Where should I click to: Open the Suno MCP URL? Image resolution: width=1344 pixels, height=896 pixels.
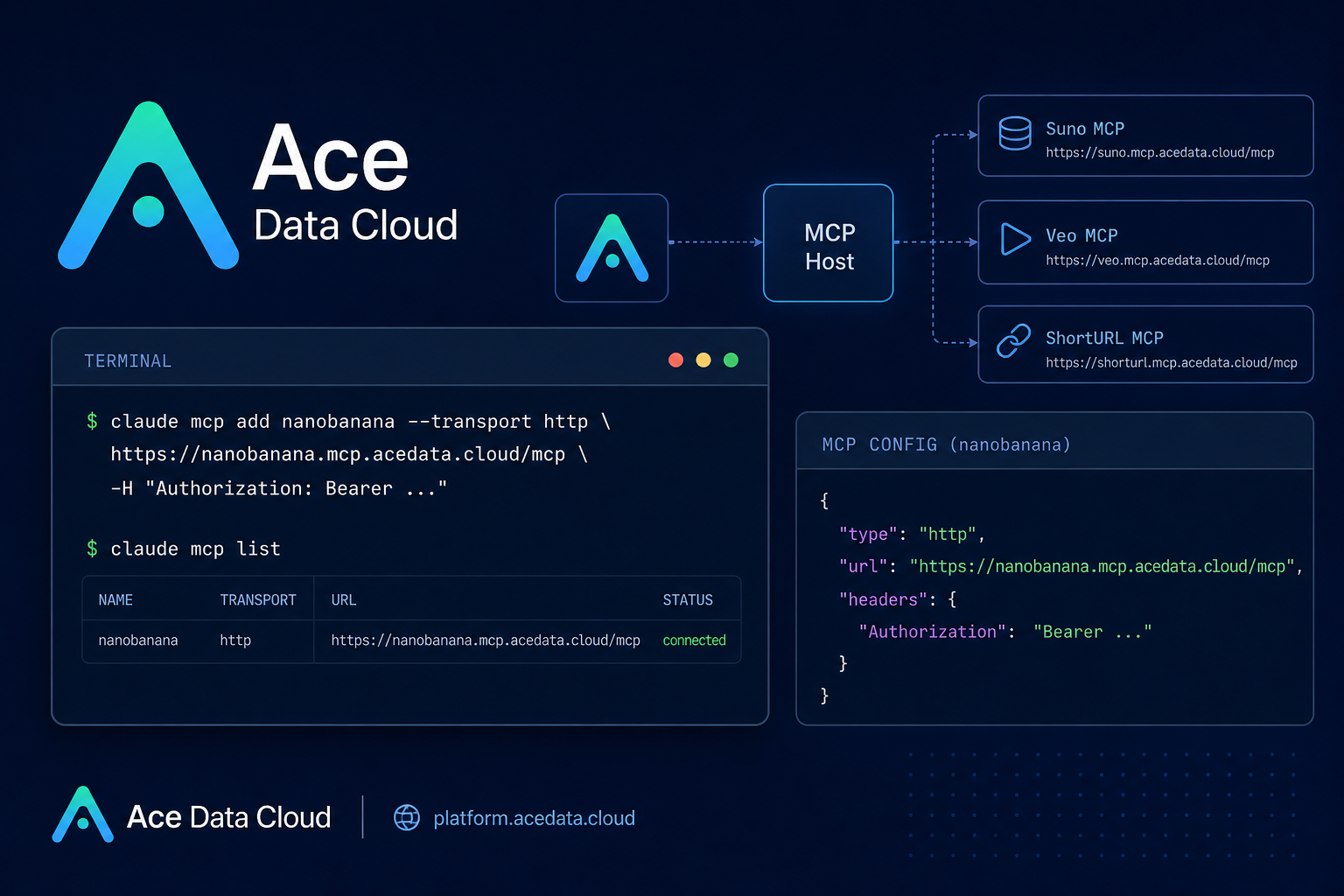click(x=1159, y=152)
